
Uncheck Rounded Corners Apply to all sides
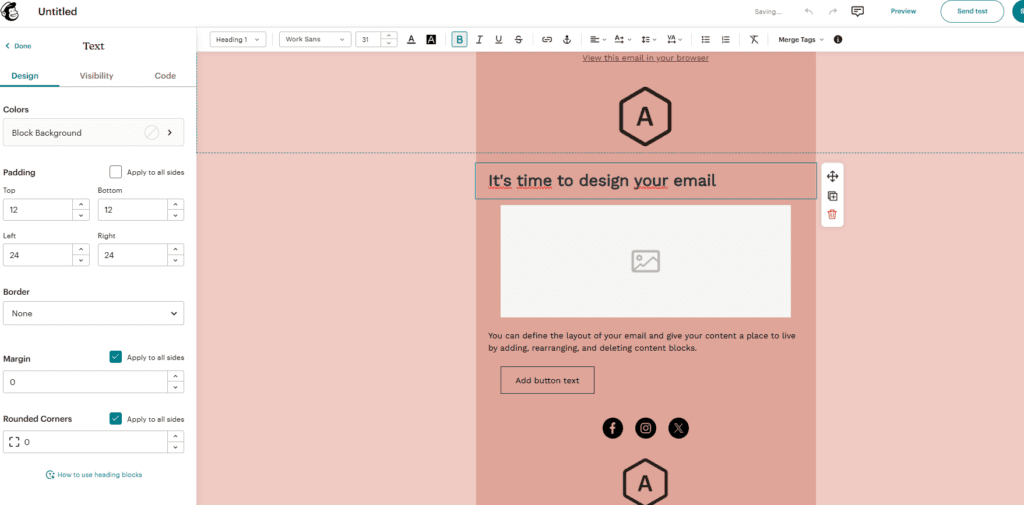coord(116,419)
